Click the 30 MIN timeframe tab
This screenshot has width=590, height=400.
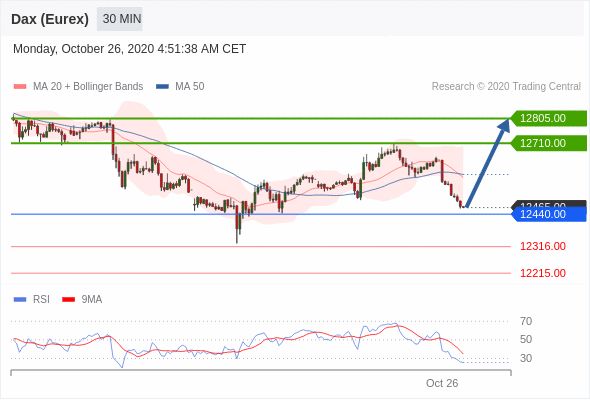tap(120, 19)
